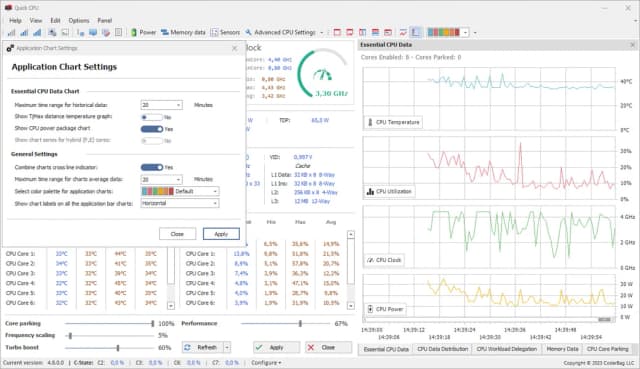
Task: Open the toolbar color palette dropdown arrow
Action: coord(465,33)
